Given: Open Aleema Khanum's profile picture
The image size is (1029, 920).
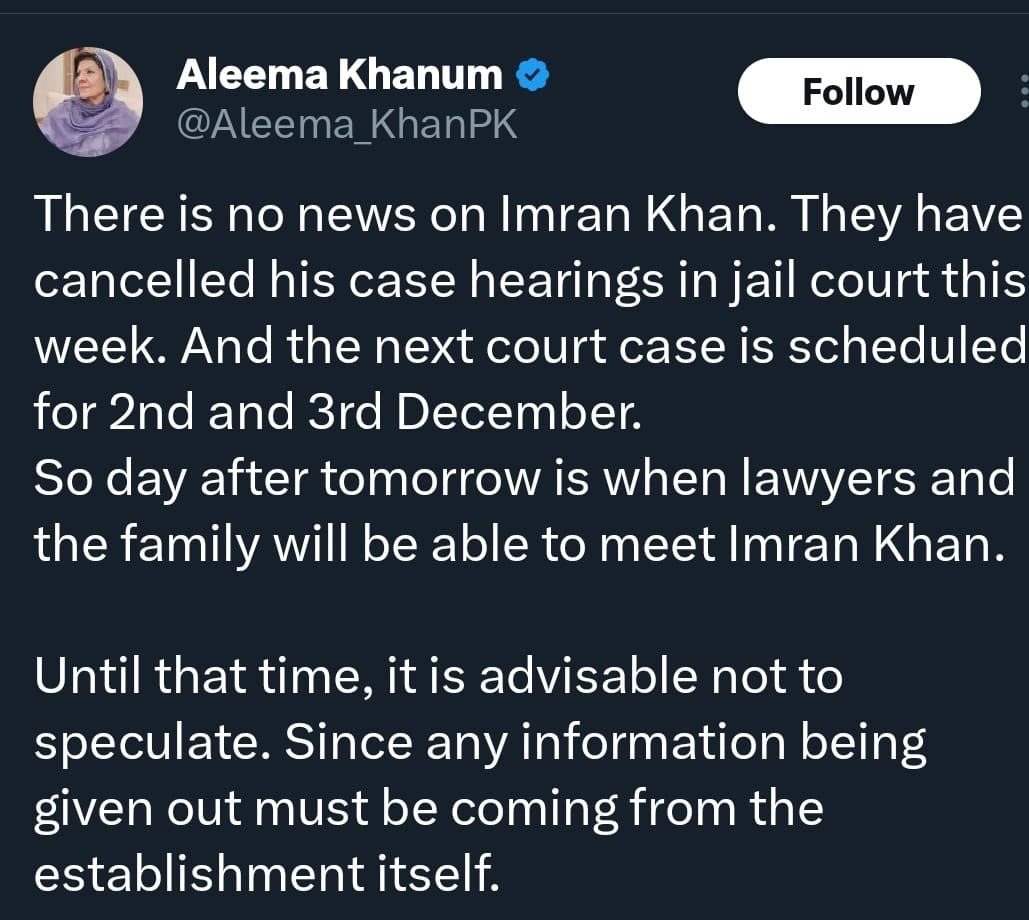Looking at the screenshot, I should [87, 101].
